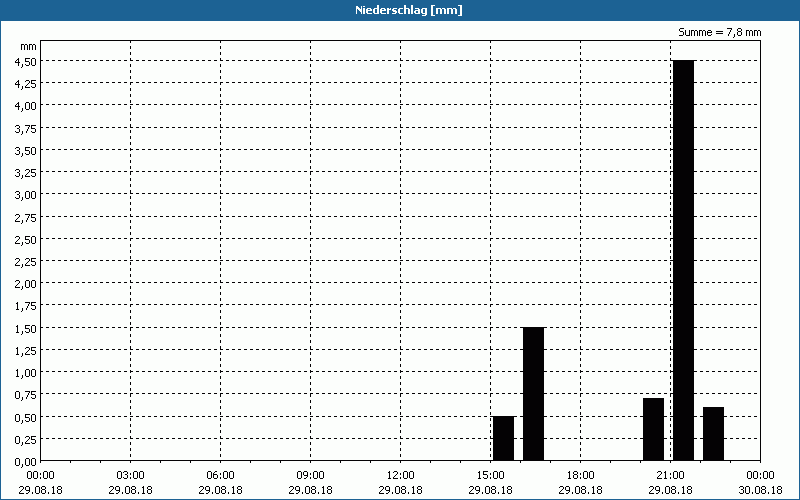
Task: Click the 3,75 y-axis label
Action: [26, 128]
